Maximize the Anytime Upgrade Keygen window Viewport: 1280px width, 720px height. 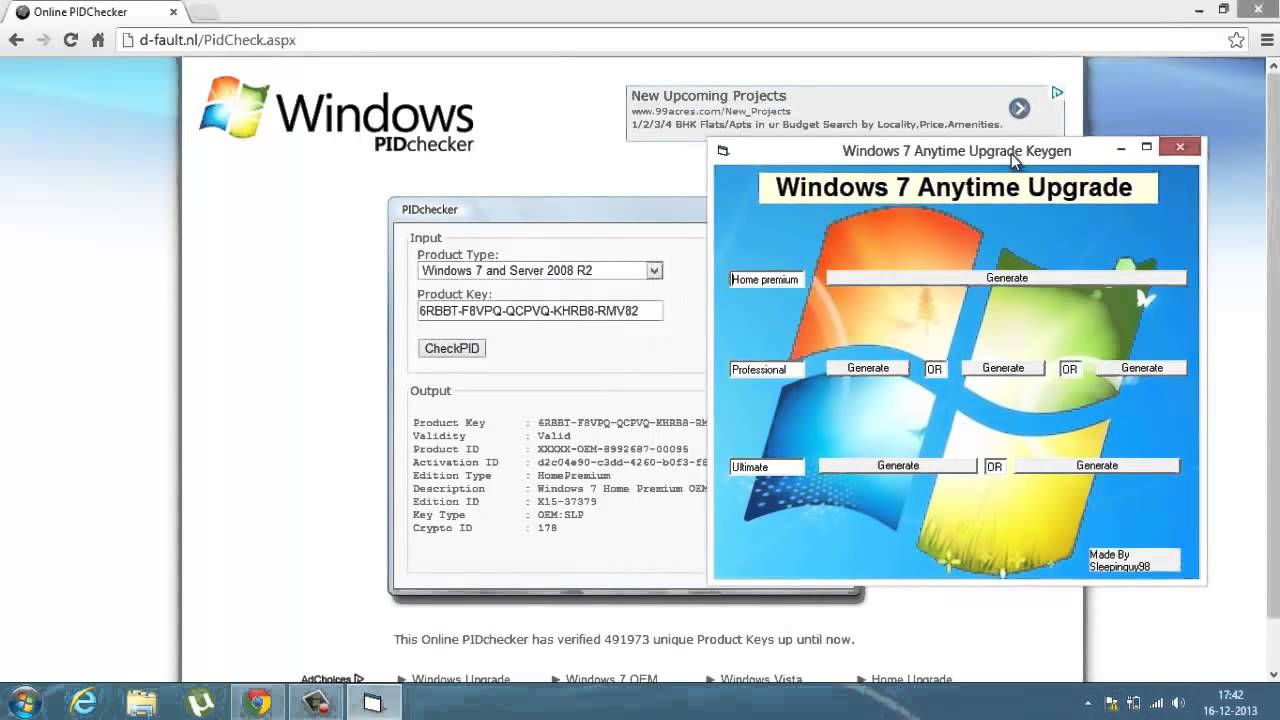pos(1147,148)
